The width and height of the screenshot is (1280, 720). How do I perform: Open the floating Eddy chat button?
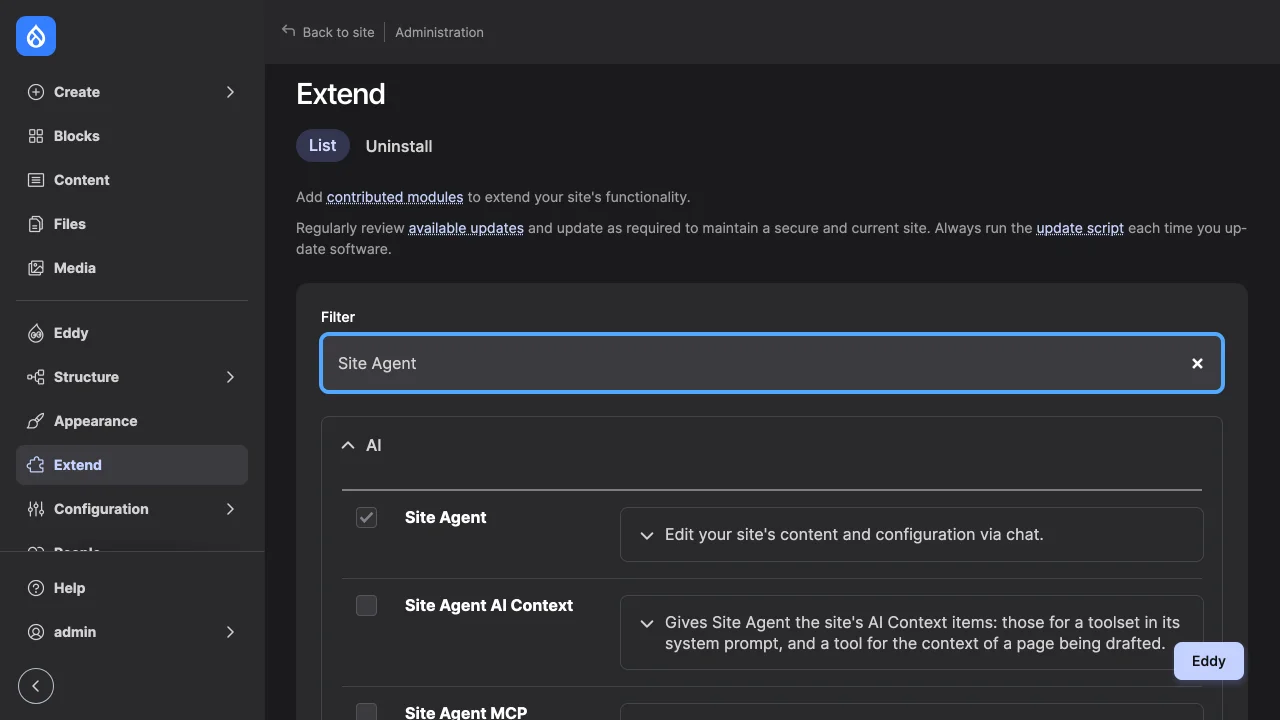click(1208, 661)
